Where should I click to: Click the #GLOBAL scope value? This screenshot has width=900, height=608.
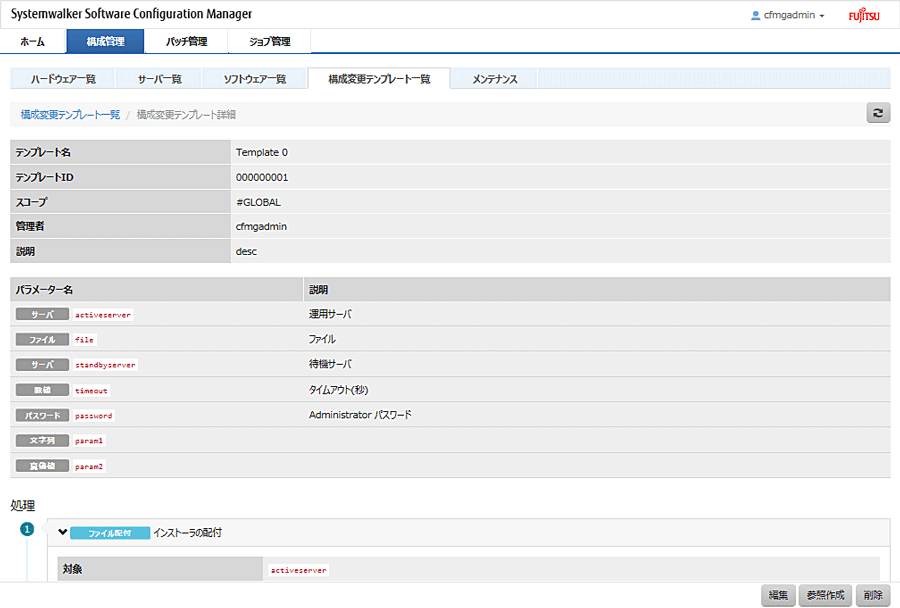[258, 202]
